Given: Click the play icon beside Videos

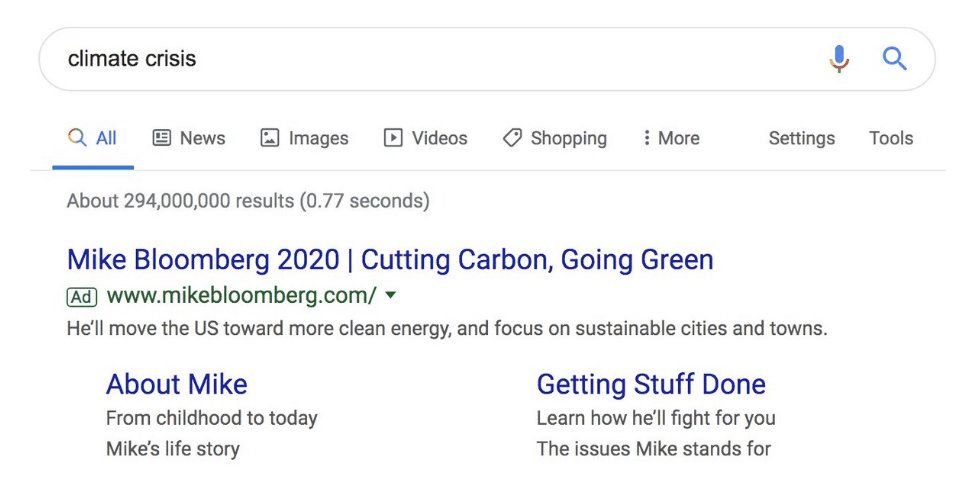Looking at the screenshot, I should (393, 138).
